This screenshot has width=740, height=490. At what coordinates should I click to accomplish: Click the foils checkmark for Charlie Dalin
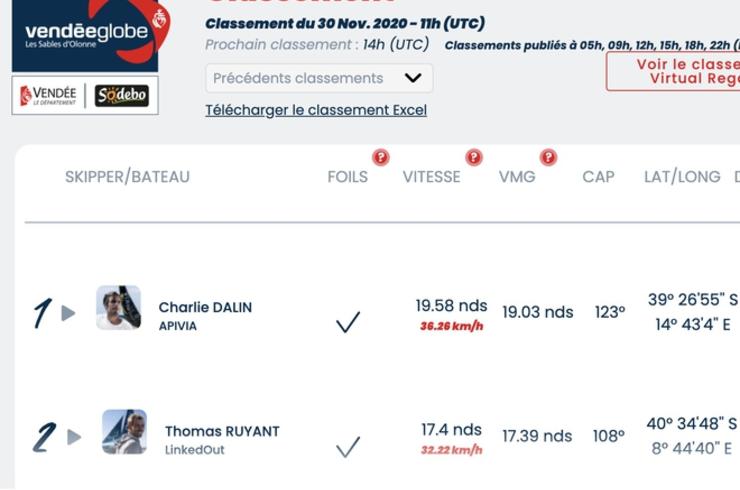tap(348, 322)
